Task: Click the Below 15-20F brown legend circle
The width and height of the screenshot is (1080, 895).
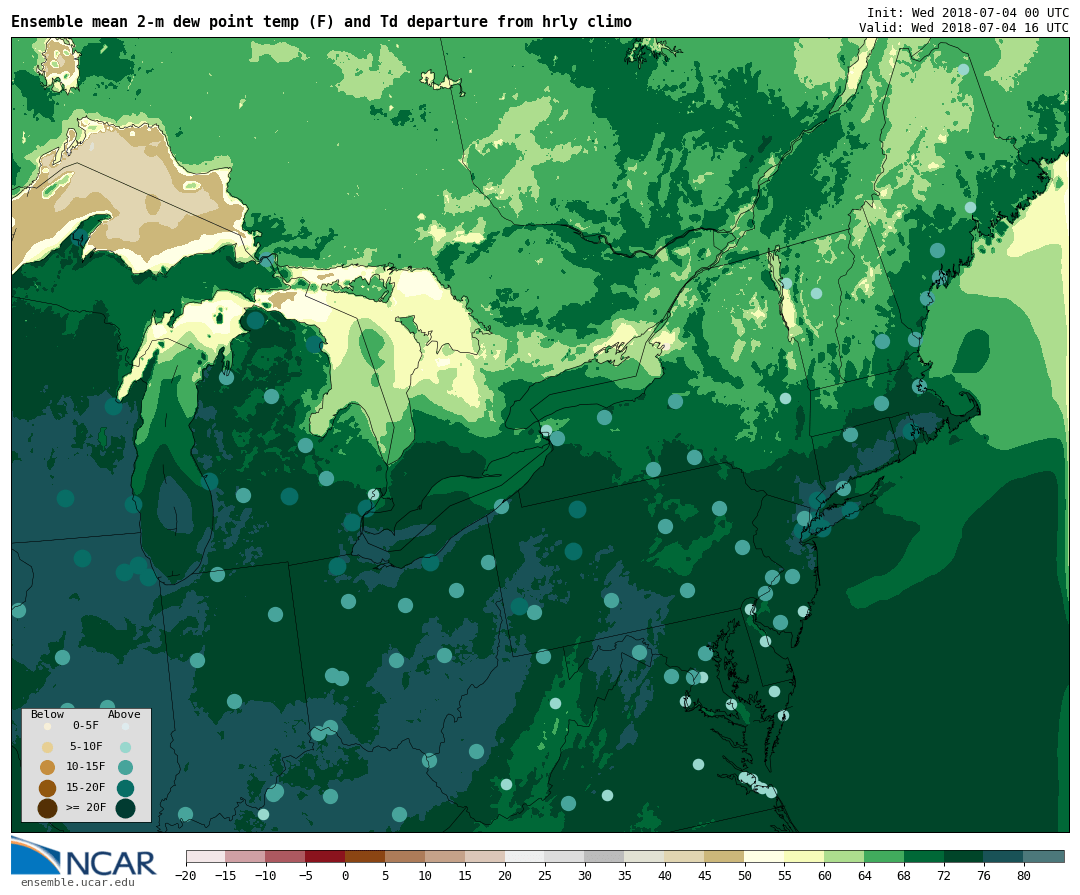Action: point(47,788)
